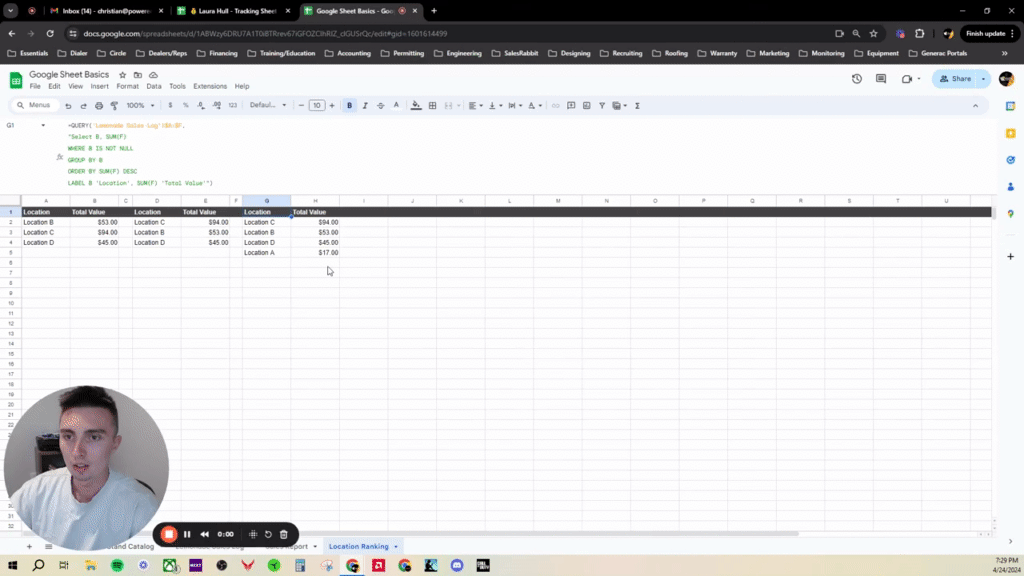
Task: Open the fill color tool
Action: pyautogui.click(x=414, y=105)
